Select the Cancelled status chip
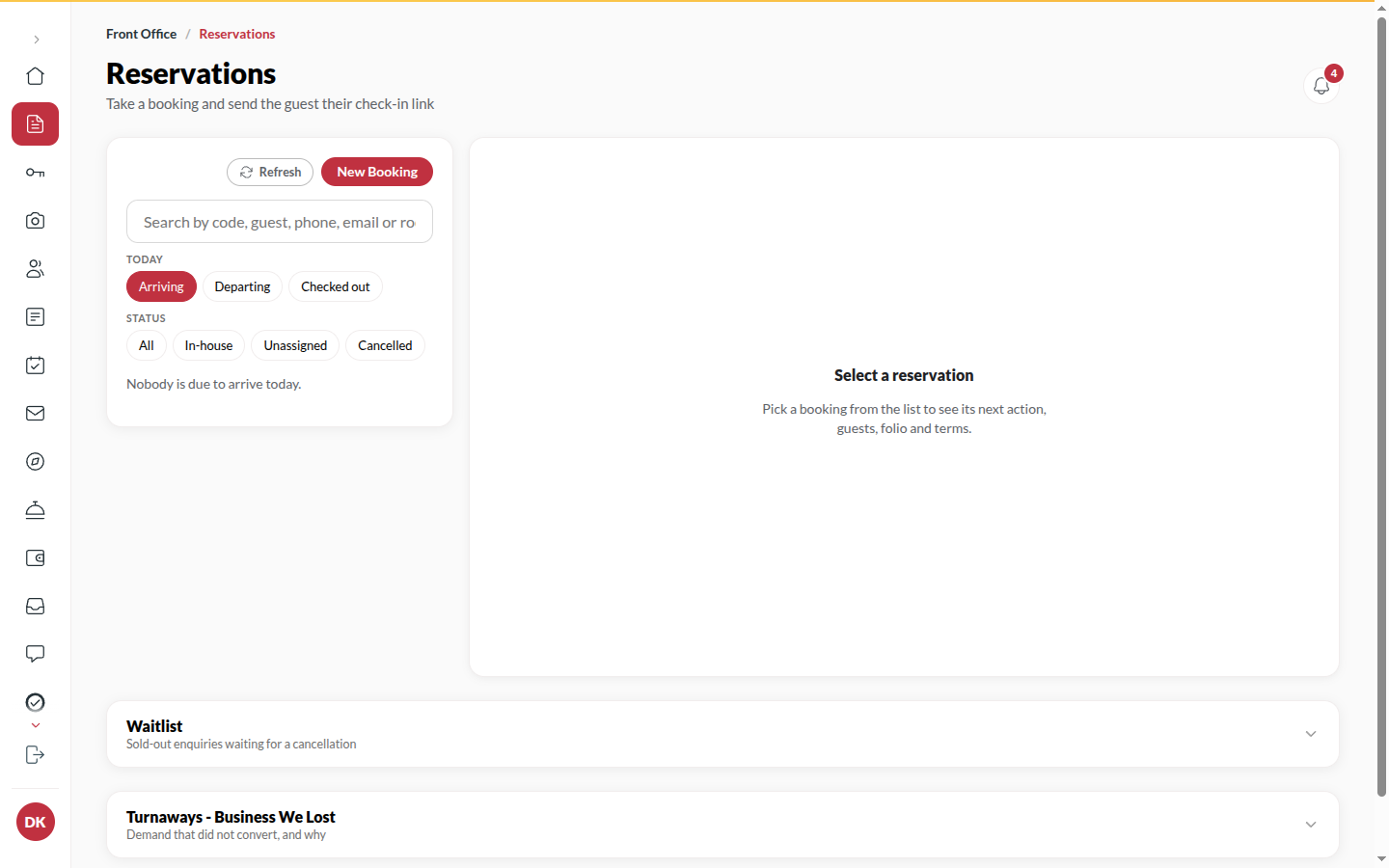The image size is (1389, 868). 385,345
